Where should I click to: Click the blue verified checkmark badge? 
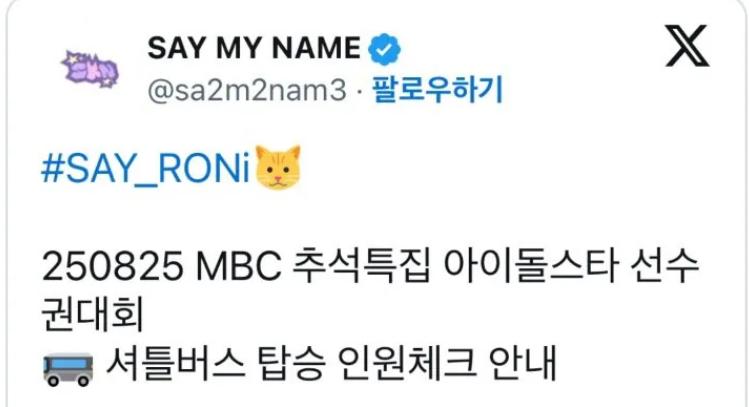[x=384, y=49]
